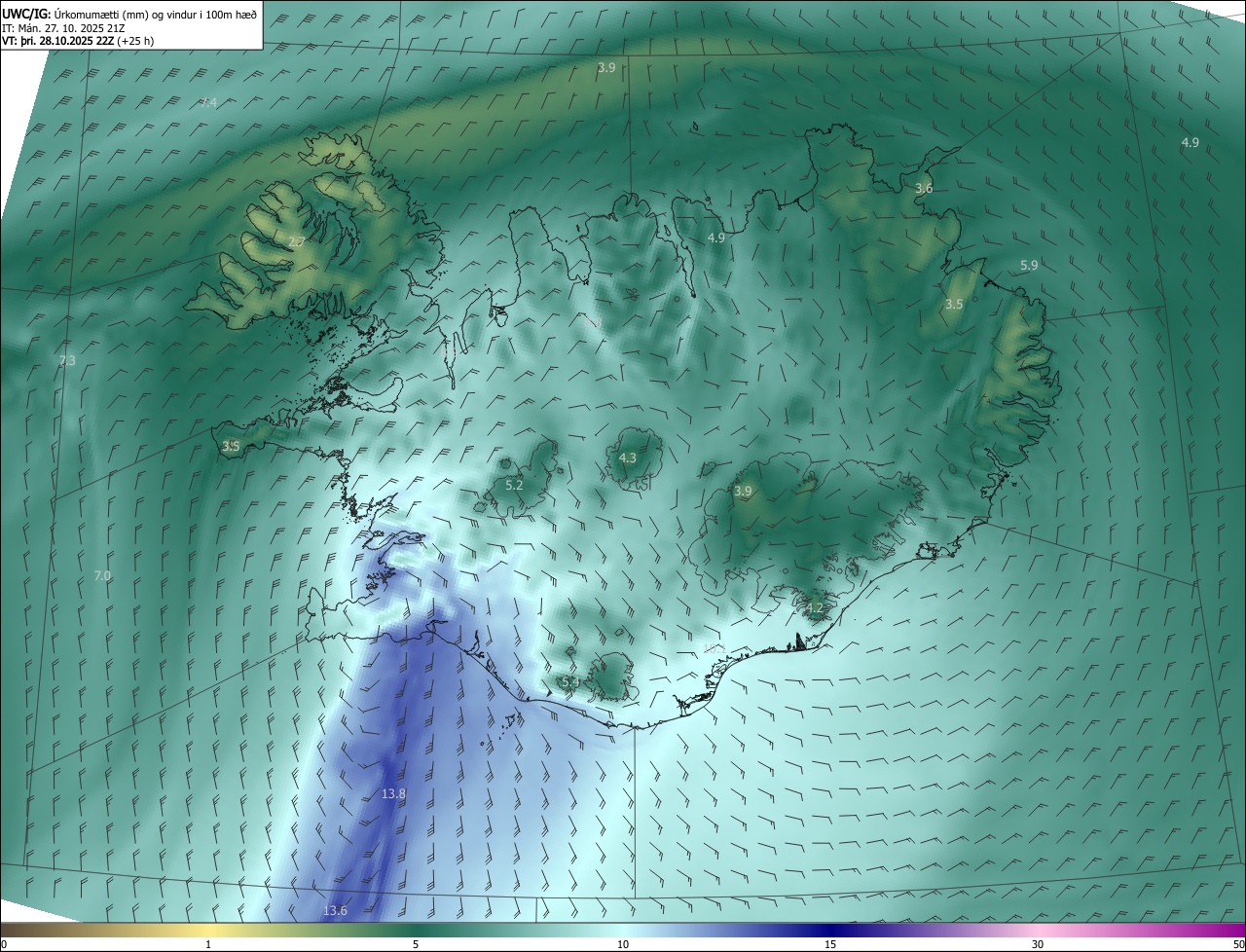
Task: Click the 5.2 value on the Langjökull glacier
Action: [x=514, y=485]
